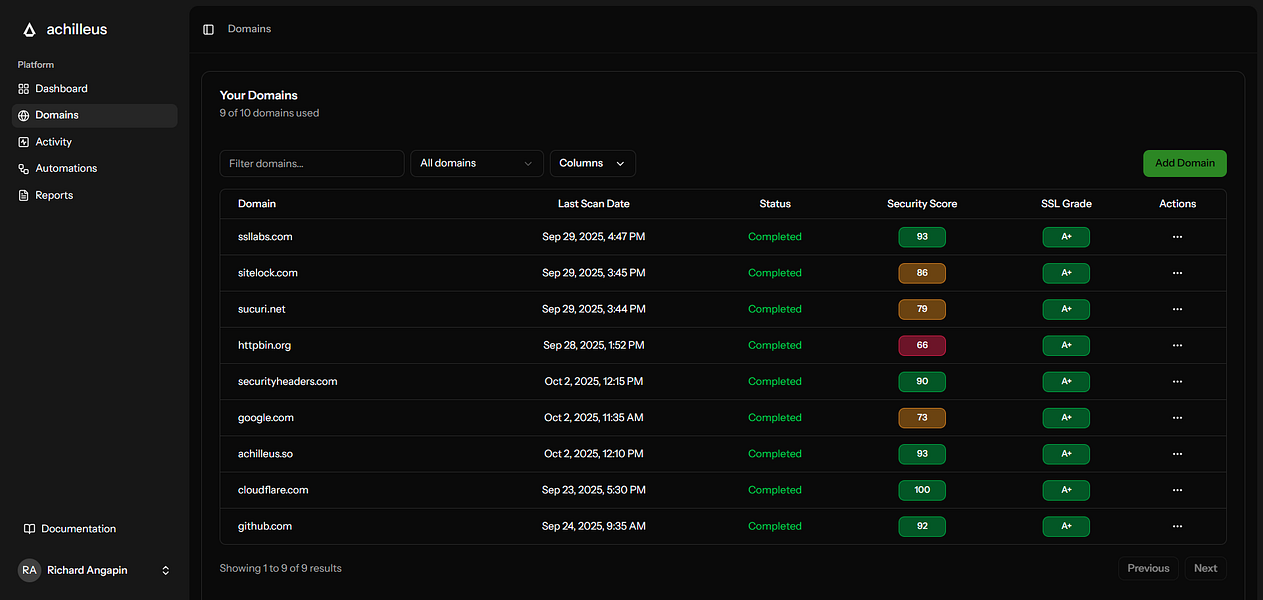Open the Columns dropdown
Image resolution: width=1263 pixels, height=600 pixels.
click(593, 163)
